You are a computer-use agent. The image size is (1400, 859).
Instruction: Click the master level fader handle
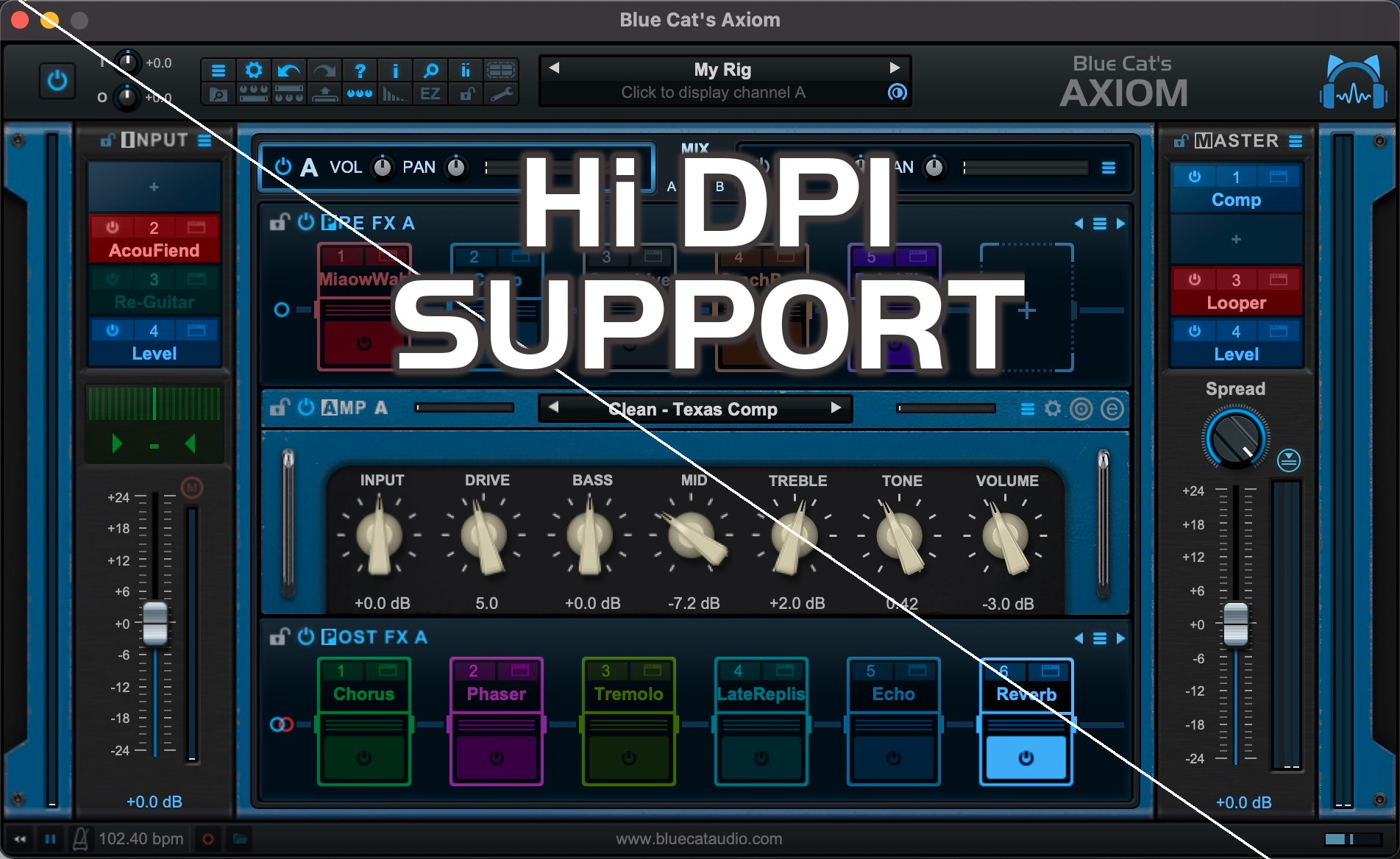[1235, 624]
